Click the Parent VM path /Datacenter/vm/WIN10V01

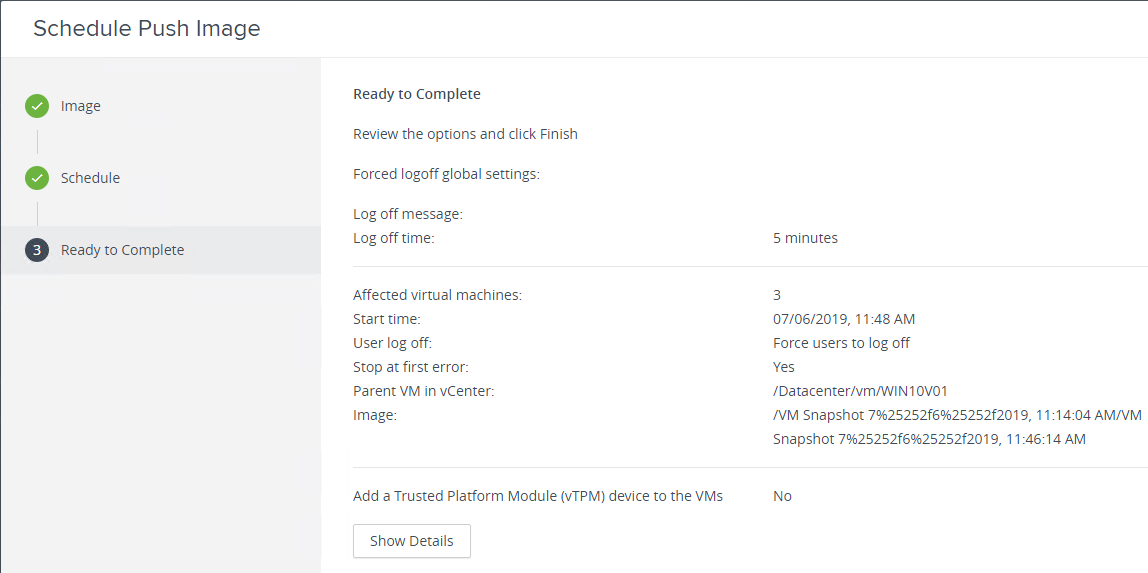pos(861,391)
